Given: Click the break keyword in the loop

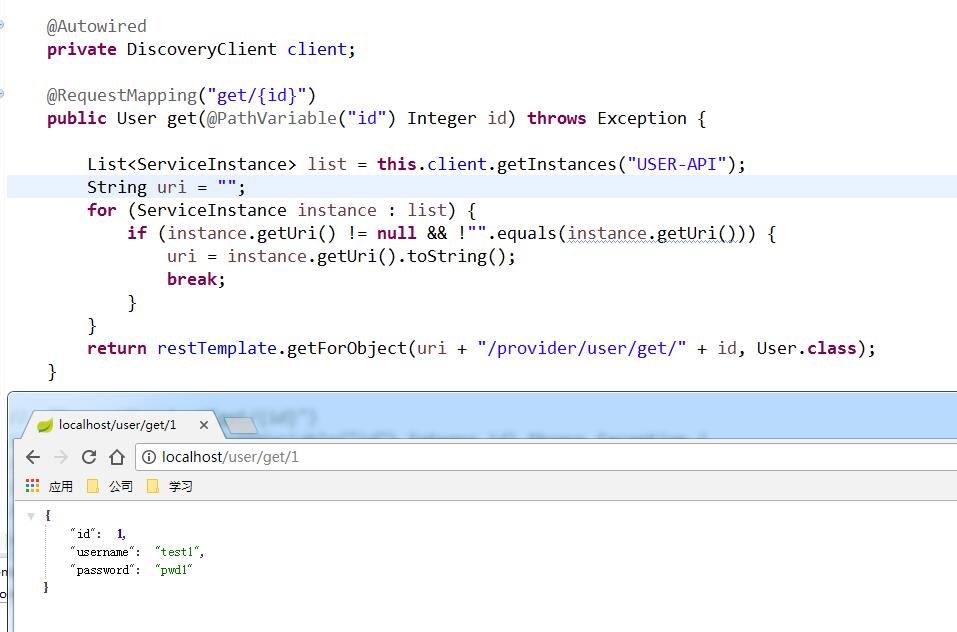Looking at the screenshot, I should pos(192,279).
